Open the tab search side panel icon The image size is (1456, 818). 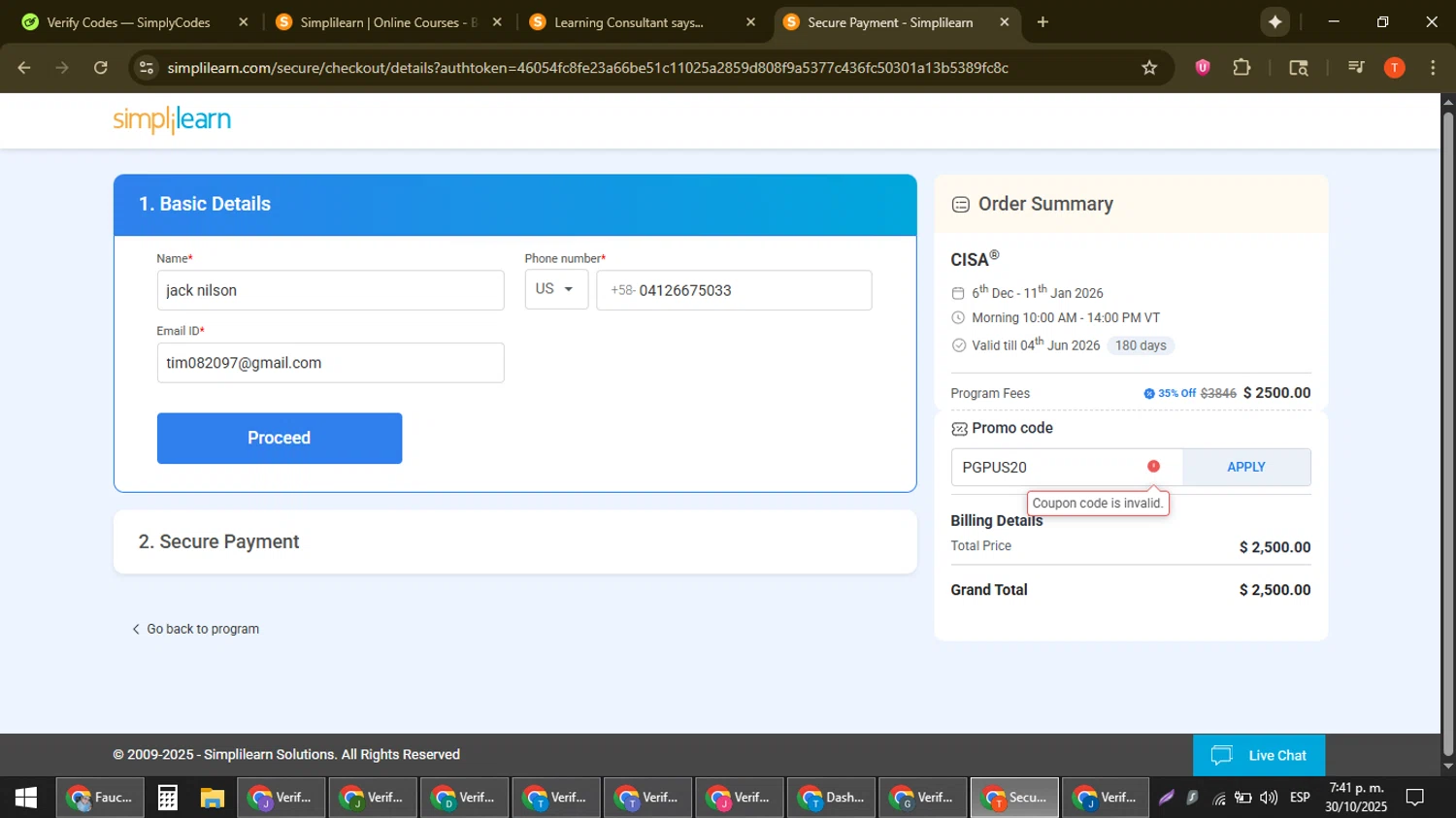(x=1299, y=67)
